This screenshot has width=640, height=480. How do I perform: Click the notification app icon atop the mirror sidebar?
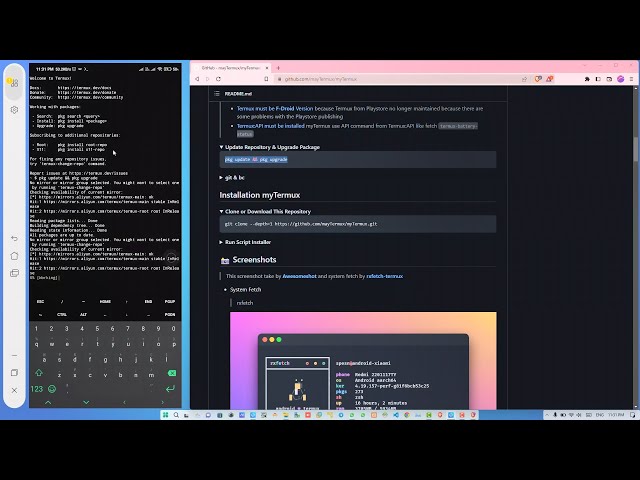(14, 83)
